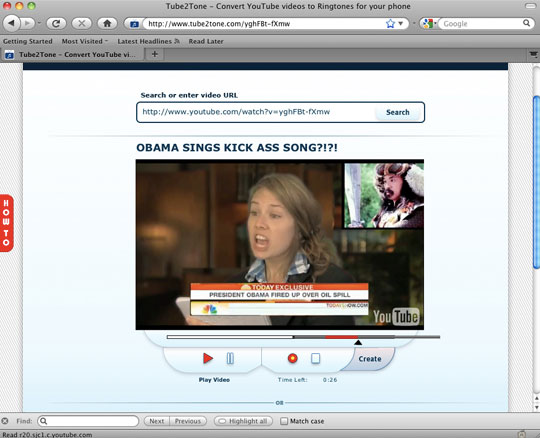
Task: Click the black triangle timeline marker
Action: pos(358,342)
